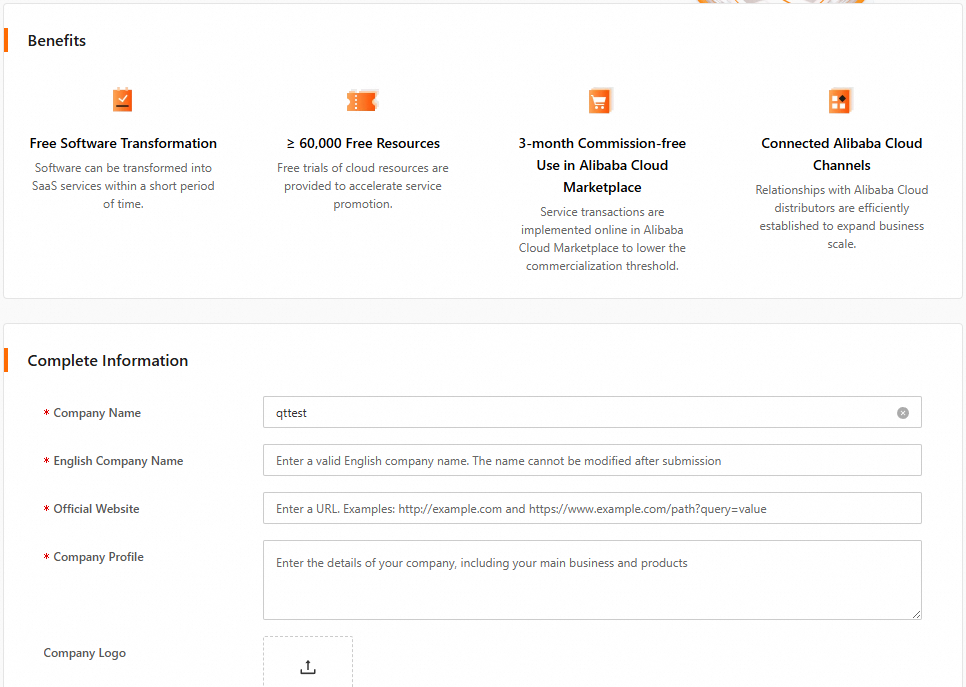Click the Free Software Transformation title

pyautogui.click(x=123, y=143)
